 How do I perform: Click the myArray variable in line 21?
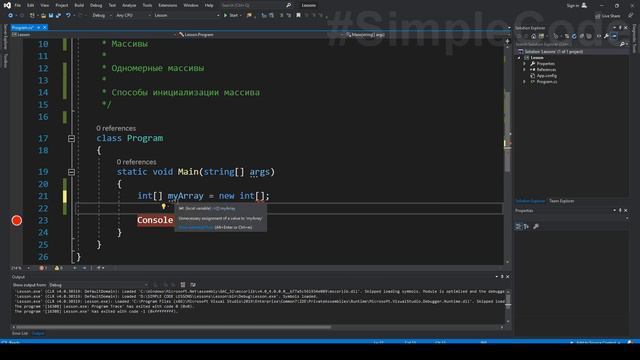185,196
